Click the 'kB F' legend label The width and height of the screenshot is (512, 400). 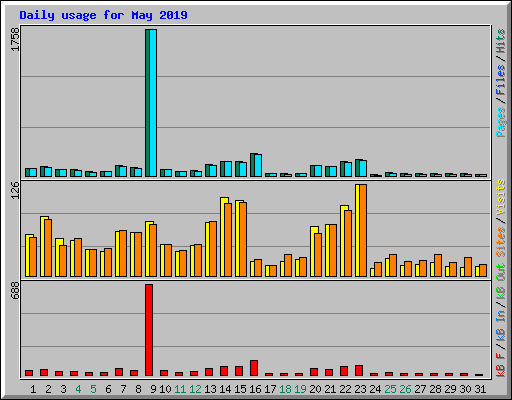coord(501,365)
